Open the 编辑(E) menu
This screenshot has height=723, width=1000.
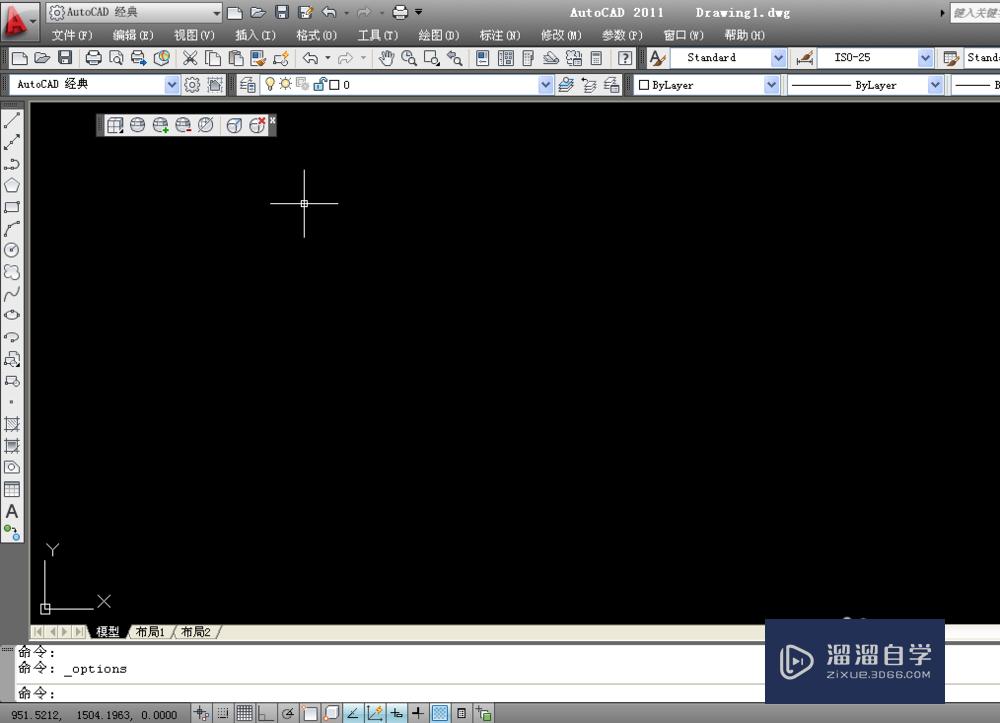[133, 36]
